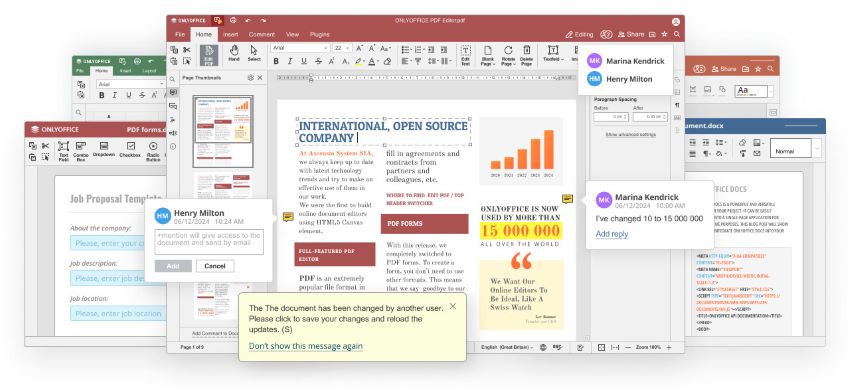850x392 pixels.
Task: Click the Fit to width status bar icon
Action: point(615,347)
